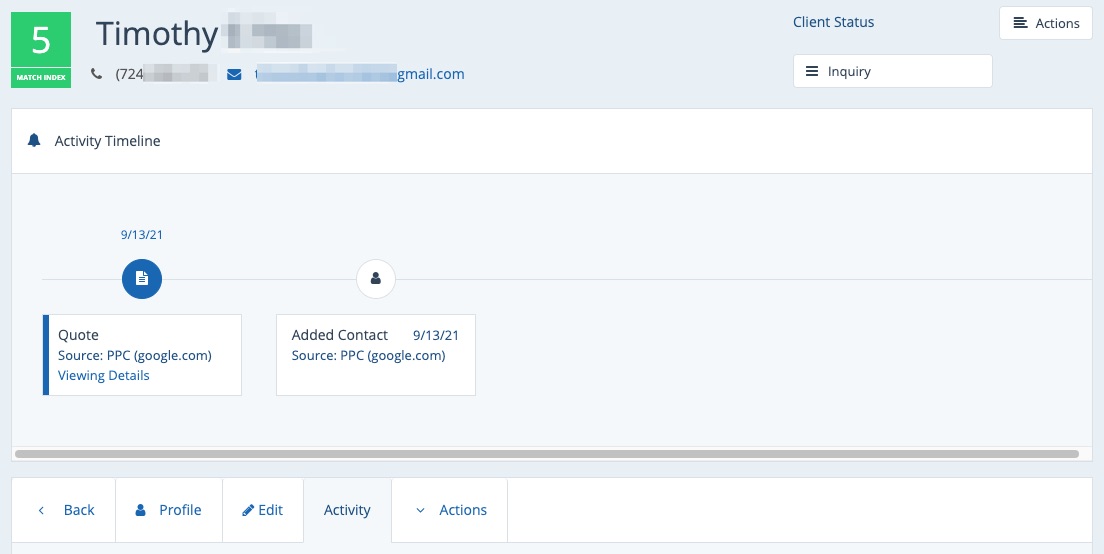Click the added contact person icon

point(376,279)
